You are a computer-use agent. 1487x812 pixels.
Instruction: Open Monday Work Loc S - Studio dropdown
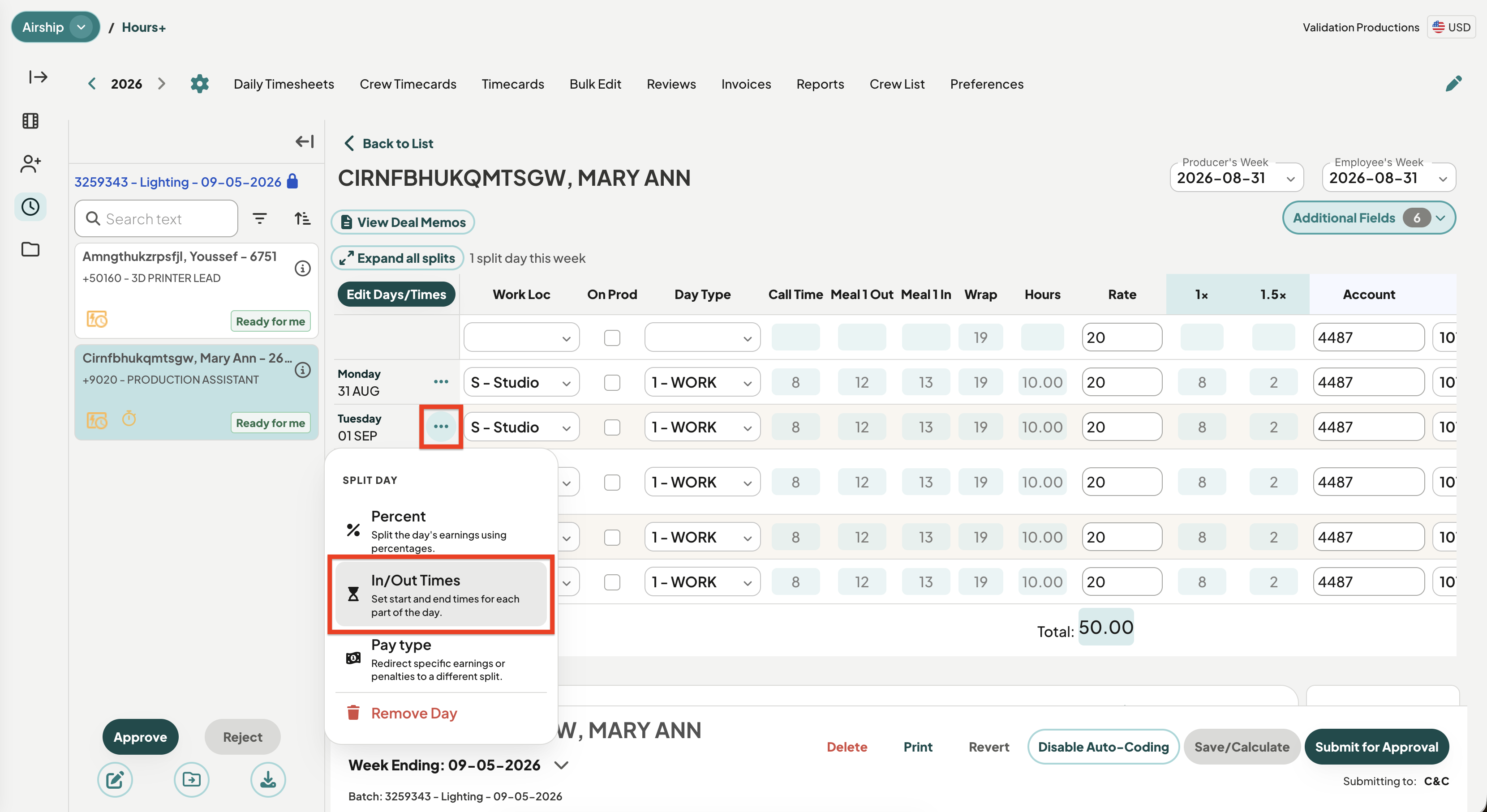[521, 383]
